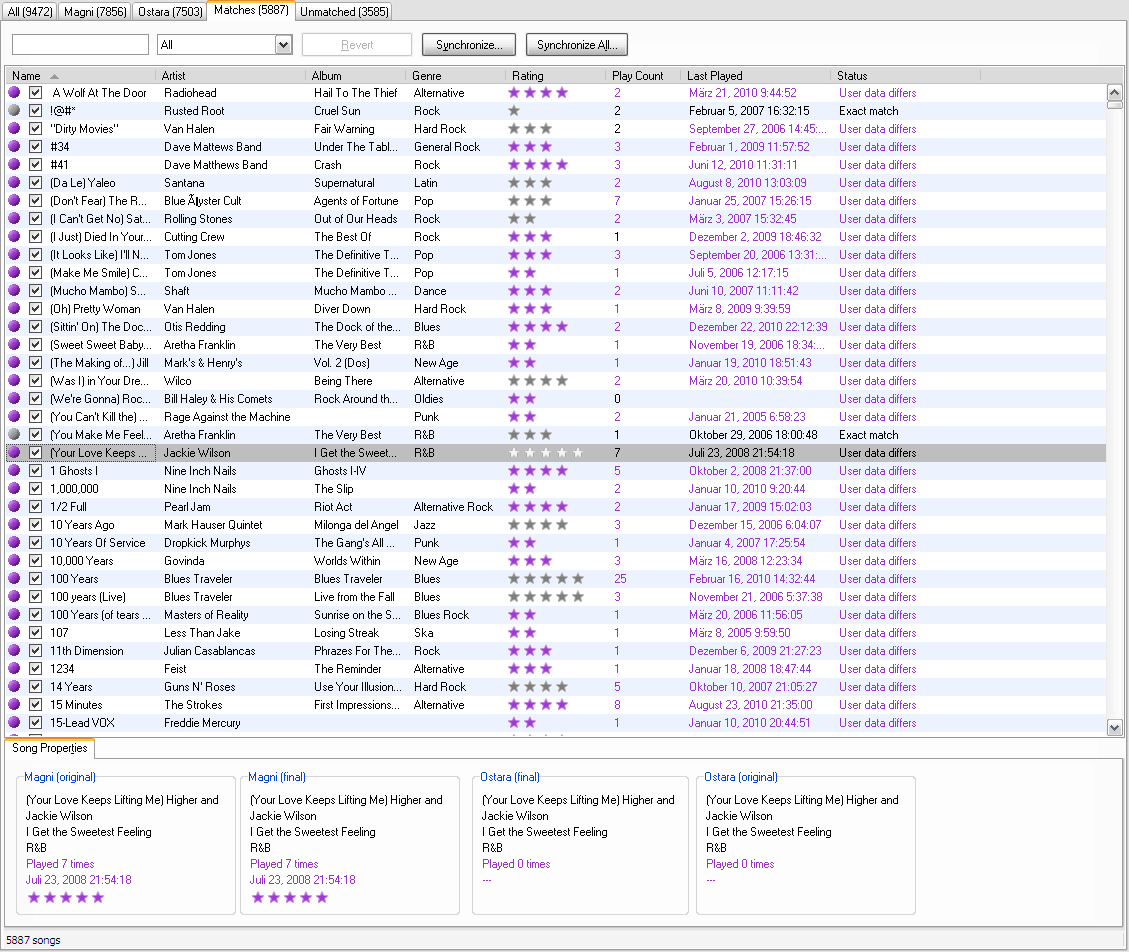
Task: Switch to the Magni (7856) tab
Action: [95, 12]
